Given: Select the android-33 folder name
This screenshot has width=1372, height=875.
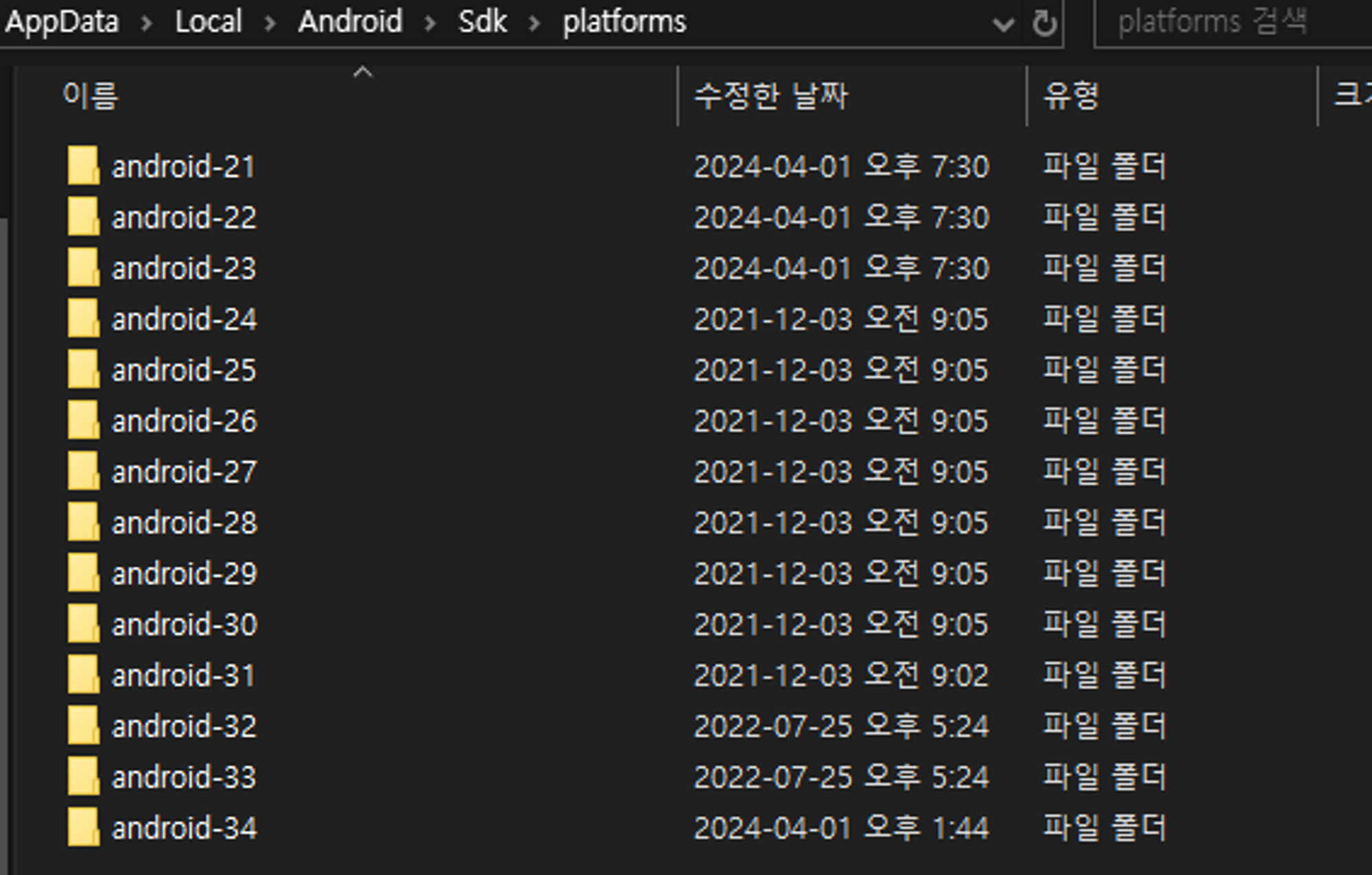Looking at the screenshot, I should coord(184,778).
